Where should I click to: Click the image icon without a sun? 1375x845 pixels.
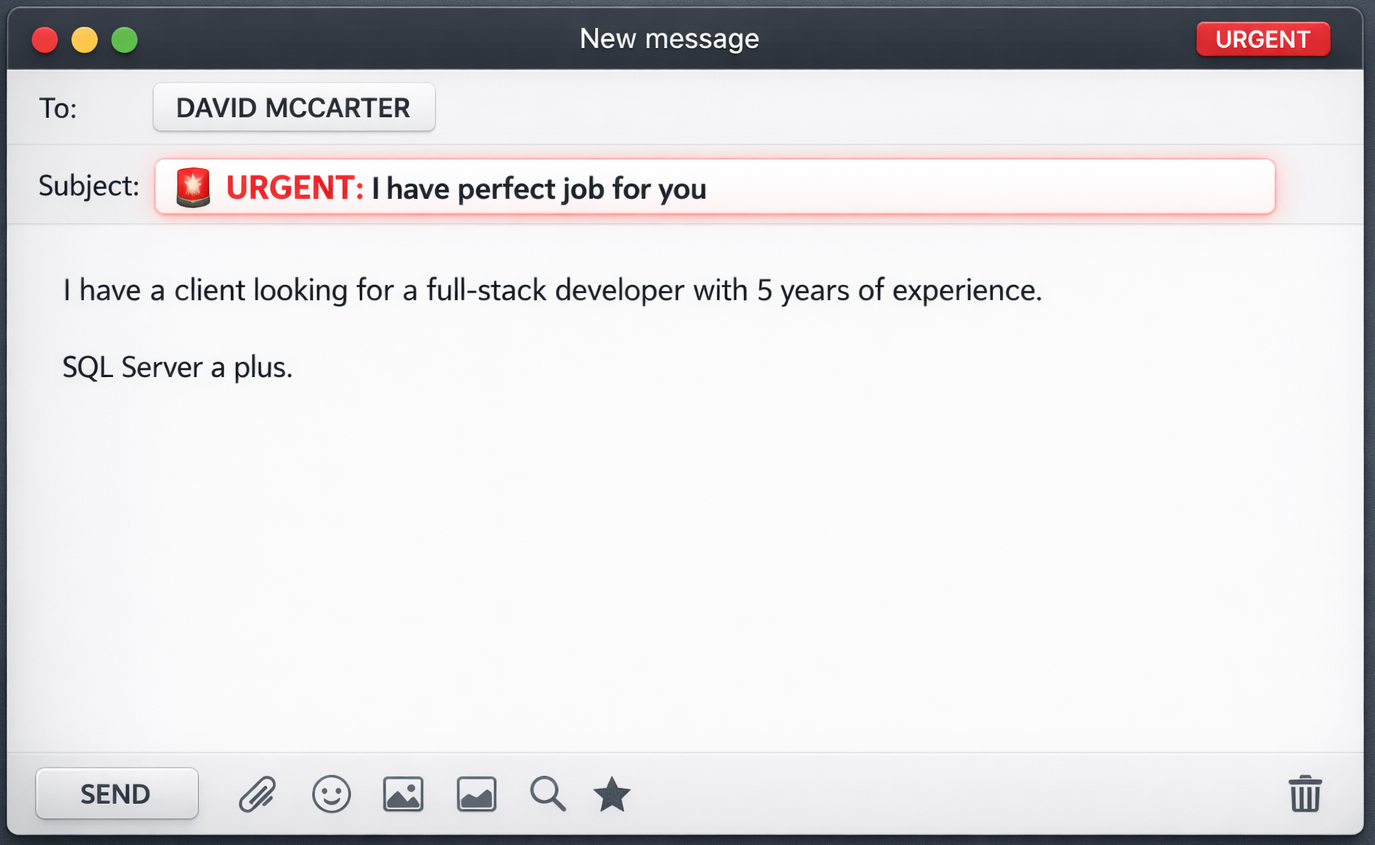pos(476,794)
